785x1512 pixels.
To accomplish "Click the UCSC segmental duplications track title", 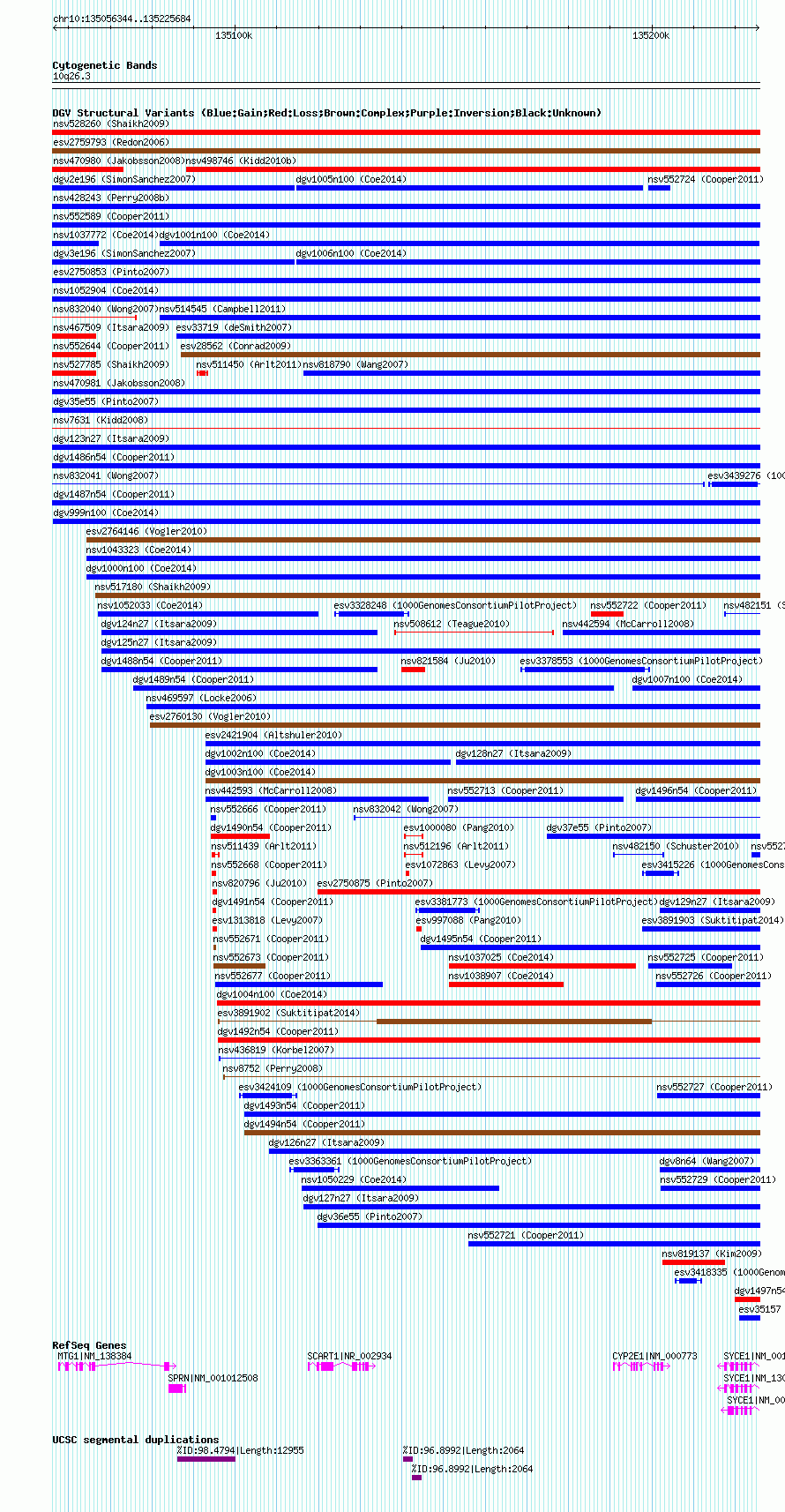I will (x=136, y=1440).
